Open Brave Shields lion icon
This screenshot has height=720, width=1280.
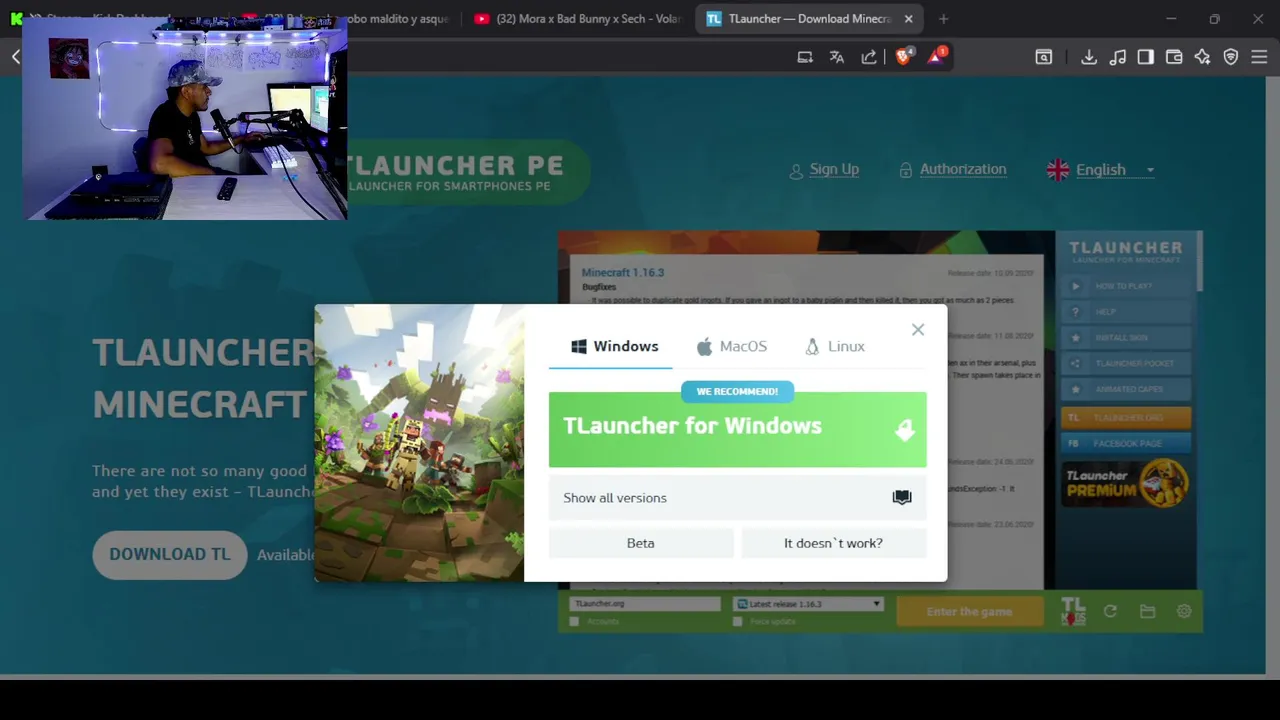903,56
